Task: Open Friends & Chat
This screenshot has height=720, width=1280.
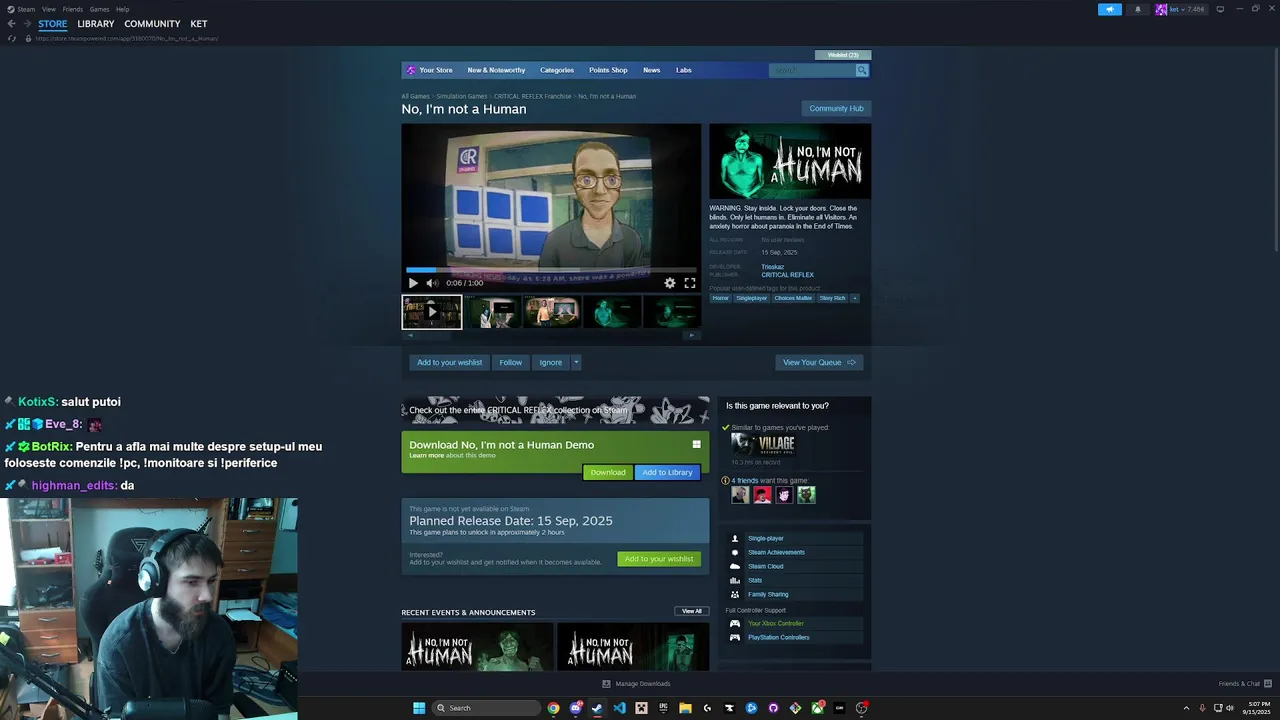Action: 1245,684
